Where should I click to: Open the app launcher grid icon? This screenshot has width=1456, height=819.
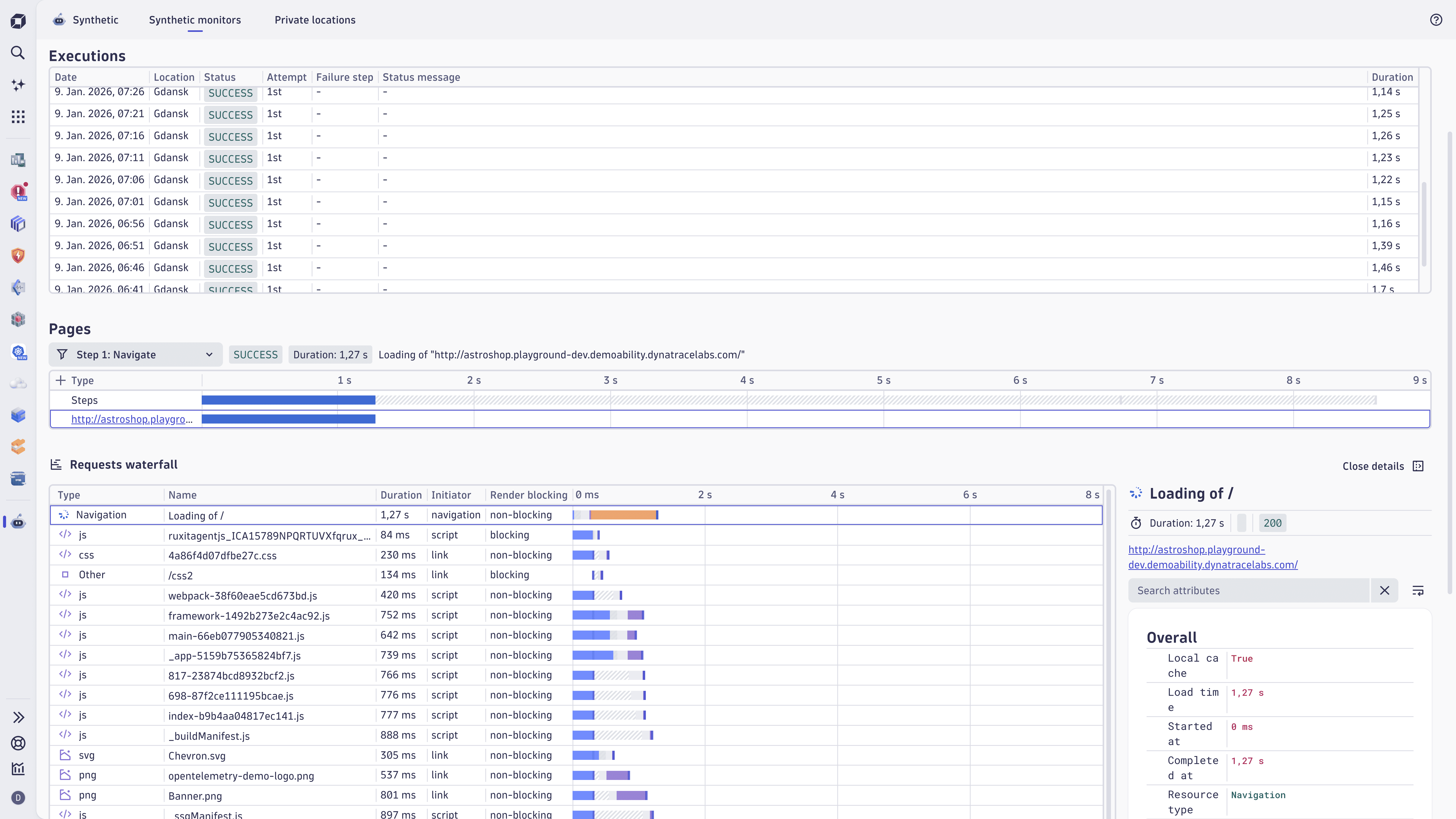click(x=18, y=116)
